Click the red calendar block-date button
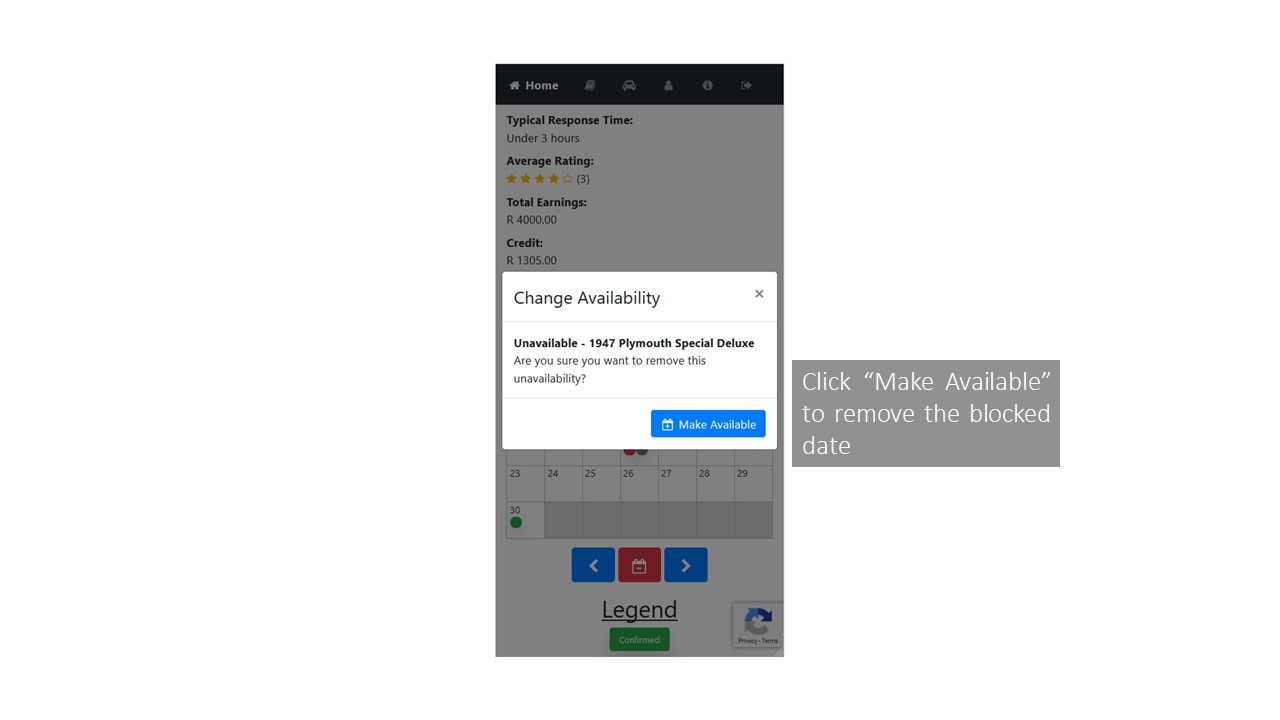The width and height of the screenshot is (1280, 720). (x=639, y=565)
